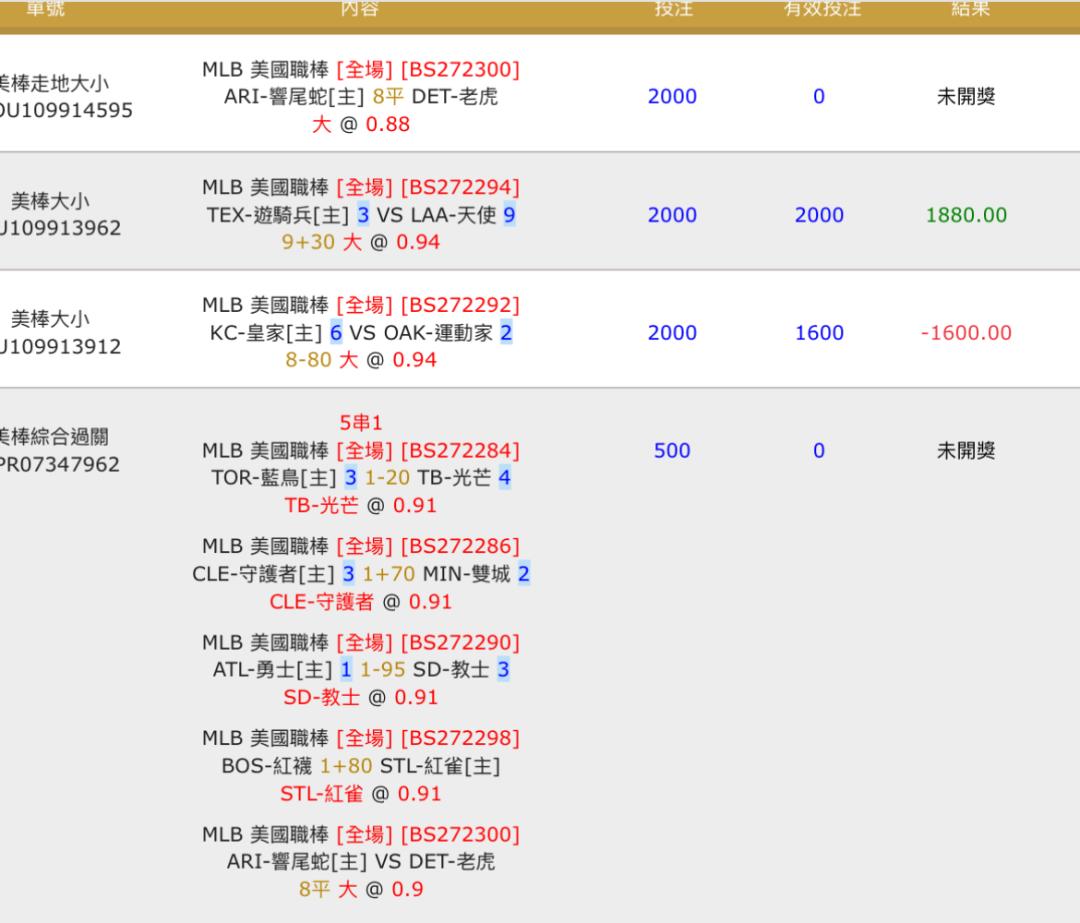Click bet line 大 @ 0.88
The width and height of the screenshot is (1080, 923).
pyautogui.click(x=361, y=124)
